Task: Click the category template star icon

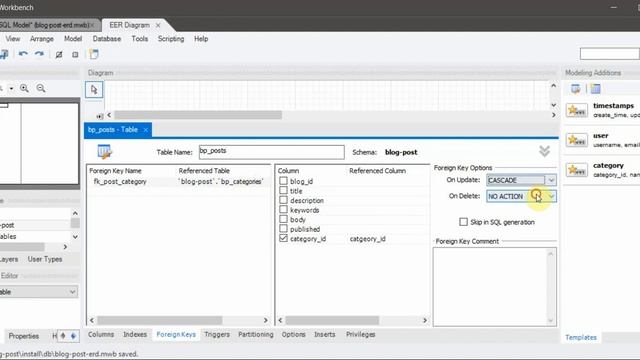Action: click(x=576, y=170)
